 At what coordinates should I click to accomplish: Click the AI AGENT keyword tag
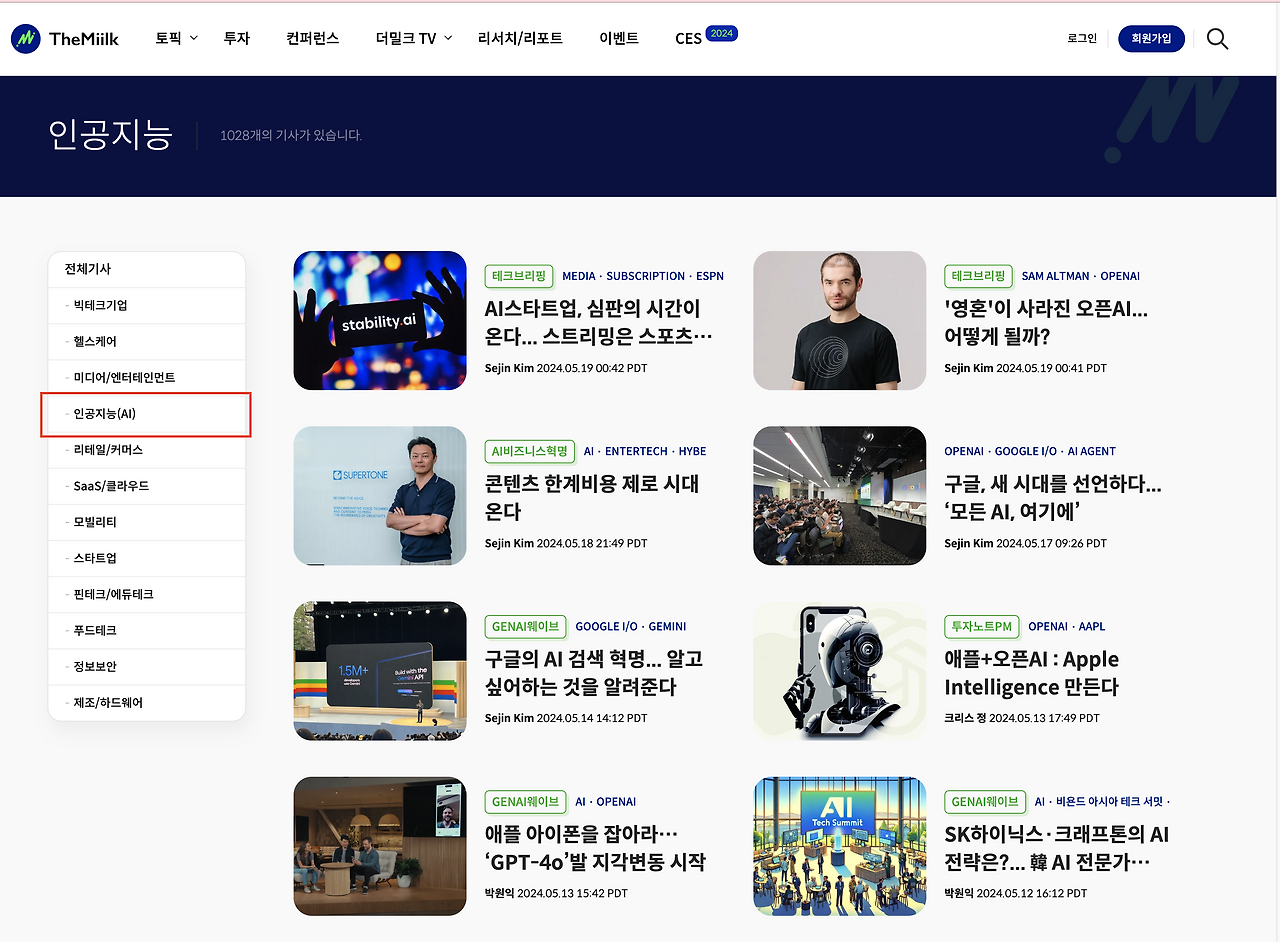coord(1091,451)
